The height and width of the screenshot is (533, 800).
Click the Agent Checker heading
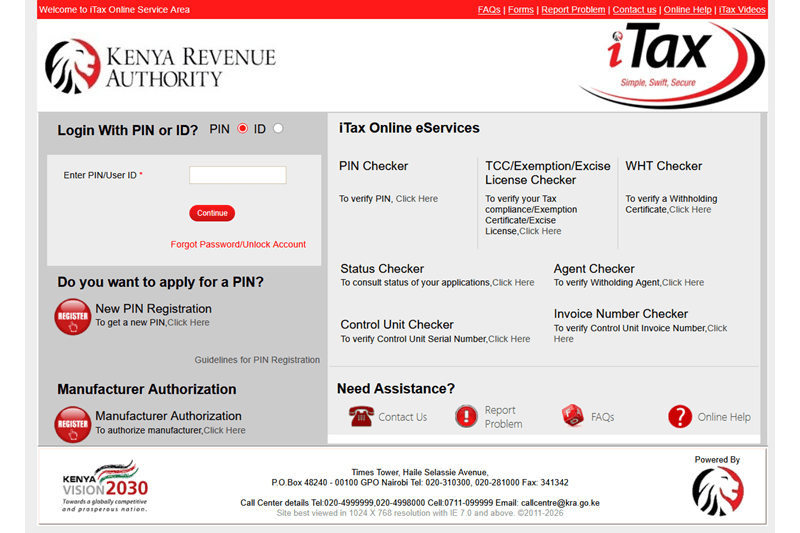(x=594, y=269)
